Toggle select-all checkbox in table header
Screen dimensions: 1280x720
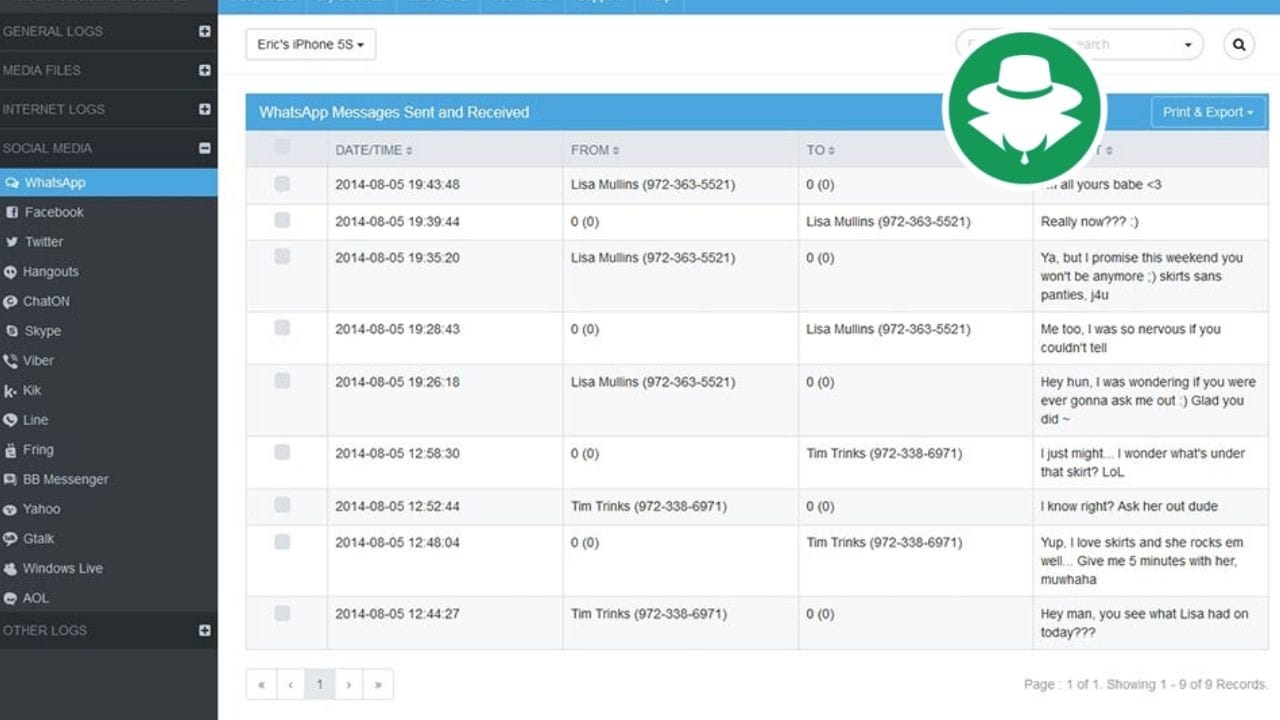(x=282, y=147)
